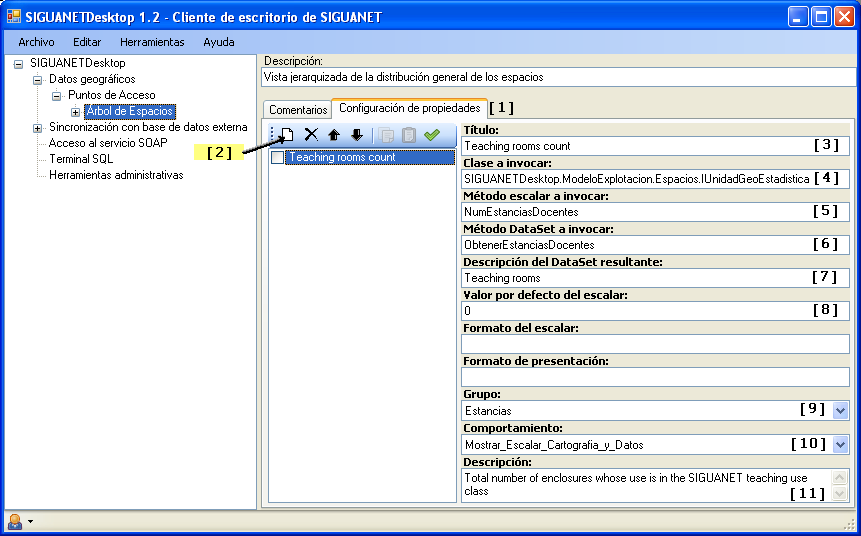Select Acceso al servicio SOAP item
Screen dimensions: 861x536
pyautogui.click(x=108, y=143)
